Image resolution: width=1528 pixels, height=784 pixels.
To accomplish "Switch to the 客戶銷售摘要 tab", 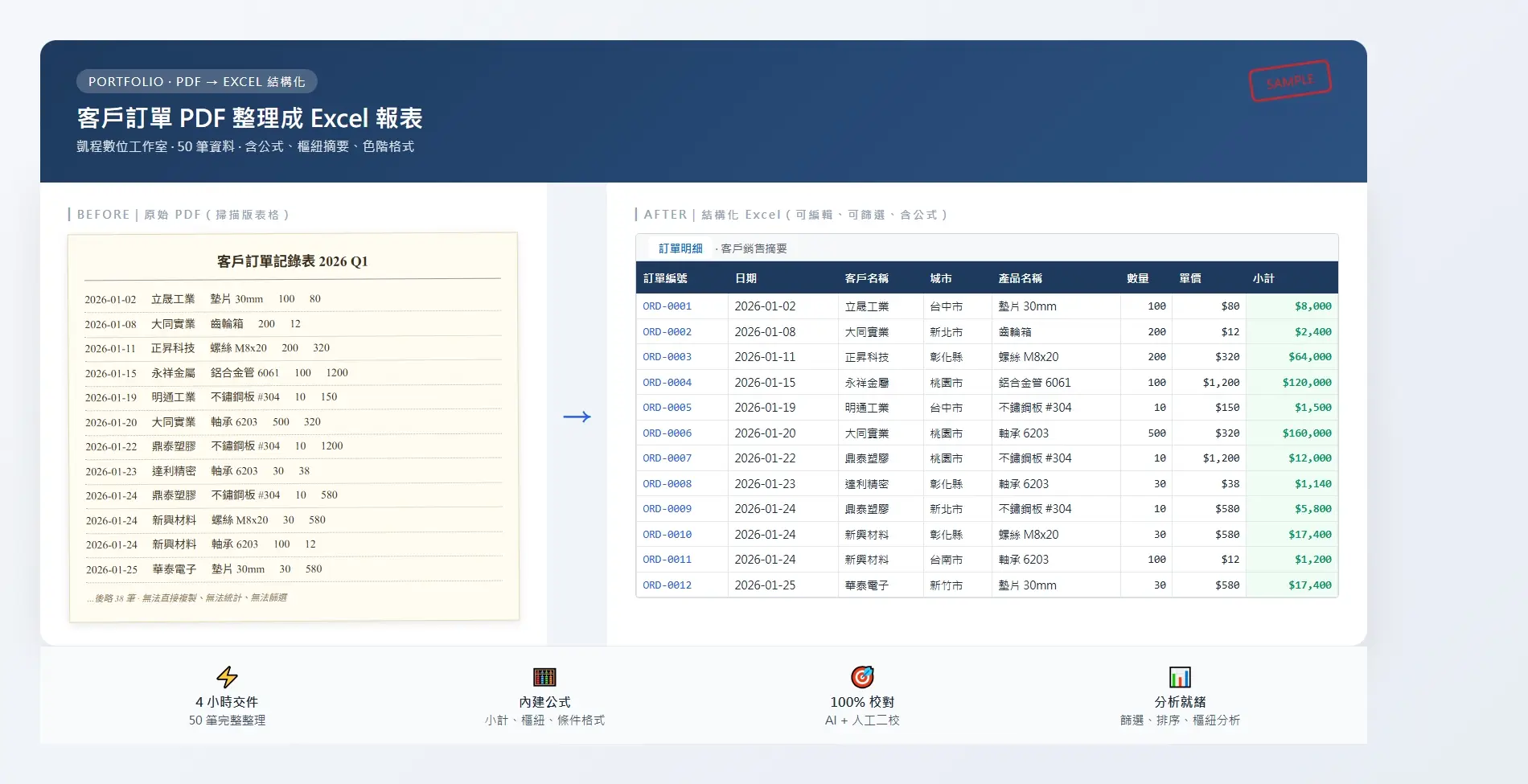I will point(754,248).
